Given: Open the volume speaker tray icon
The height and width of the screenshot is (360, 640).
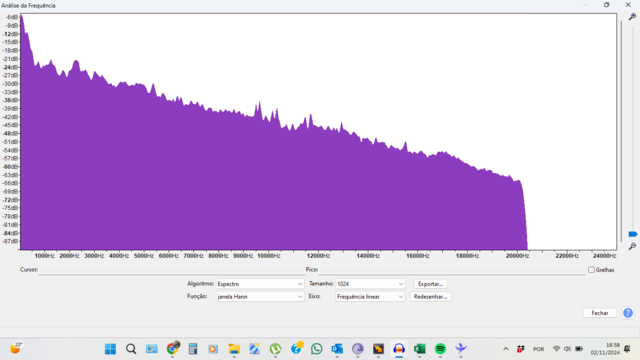Looking at the screenshot, I should tap(567, 349).
